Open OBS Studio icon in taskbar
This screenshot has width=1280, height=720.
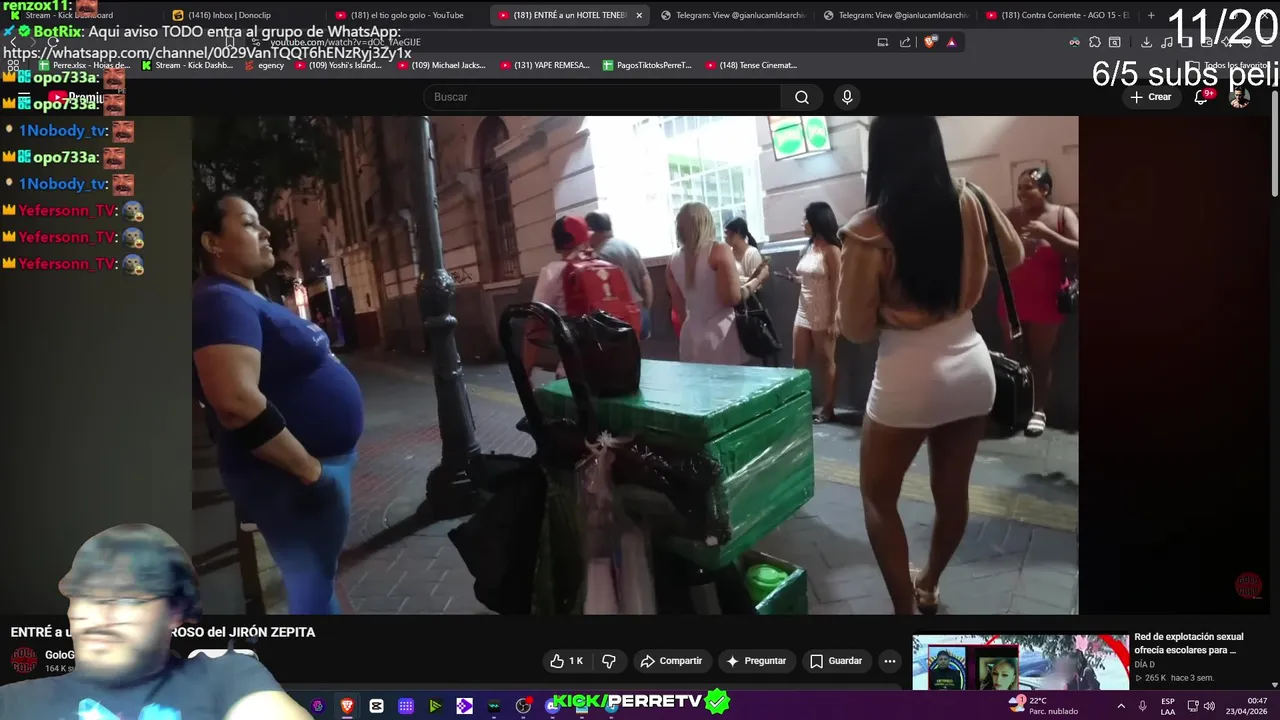tap(523, 706)
